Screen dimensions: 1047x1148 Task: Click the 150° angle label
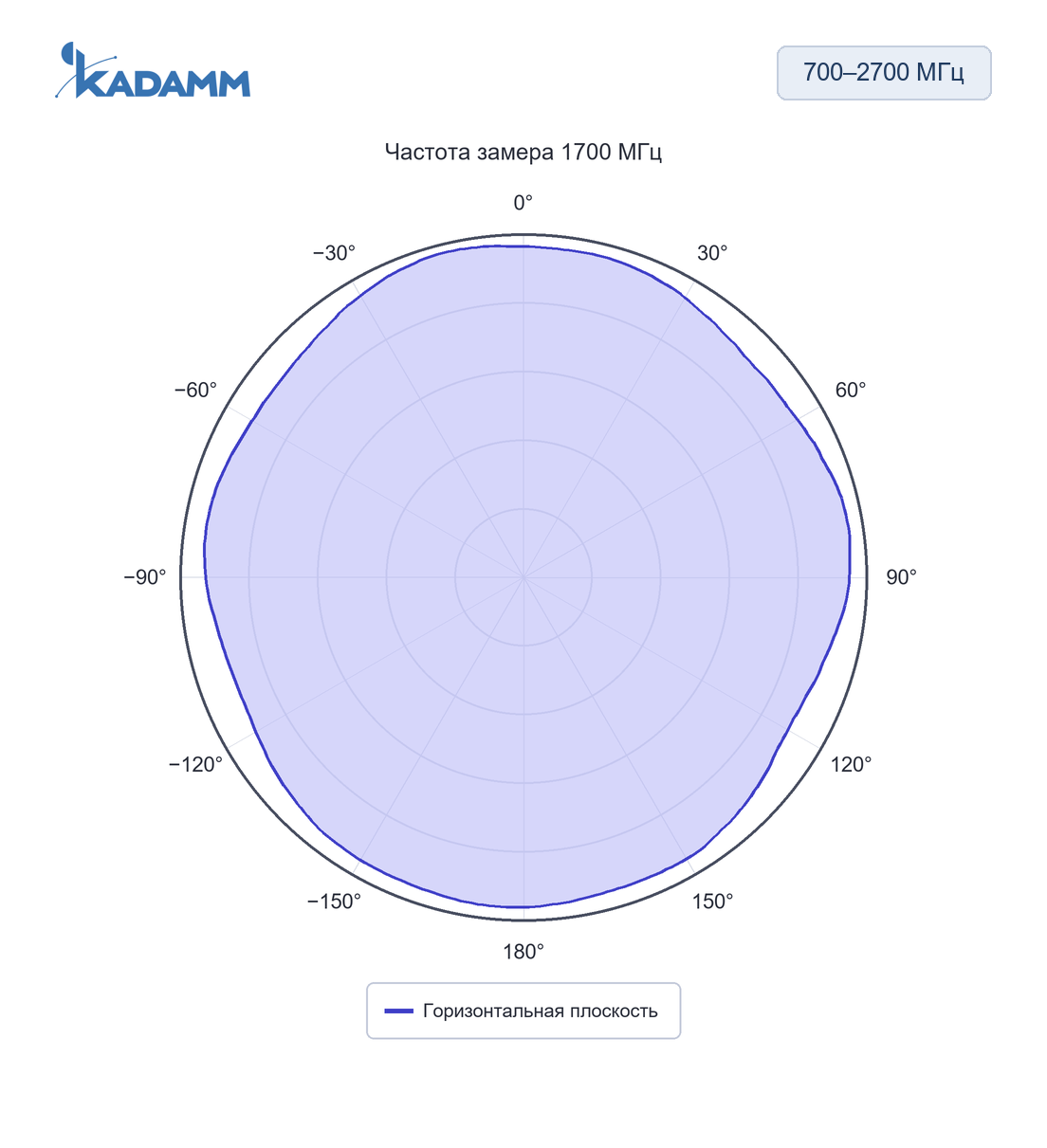[712, 902]
